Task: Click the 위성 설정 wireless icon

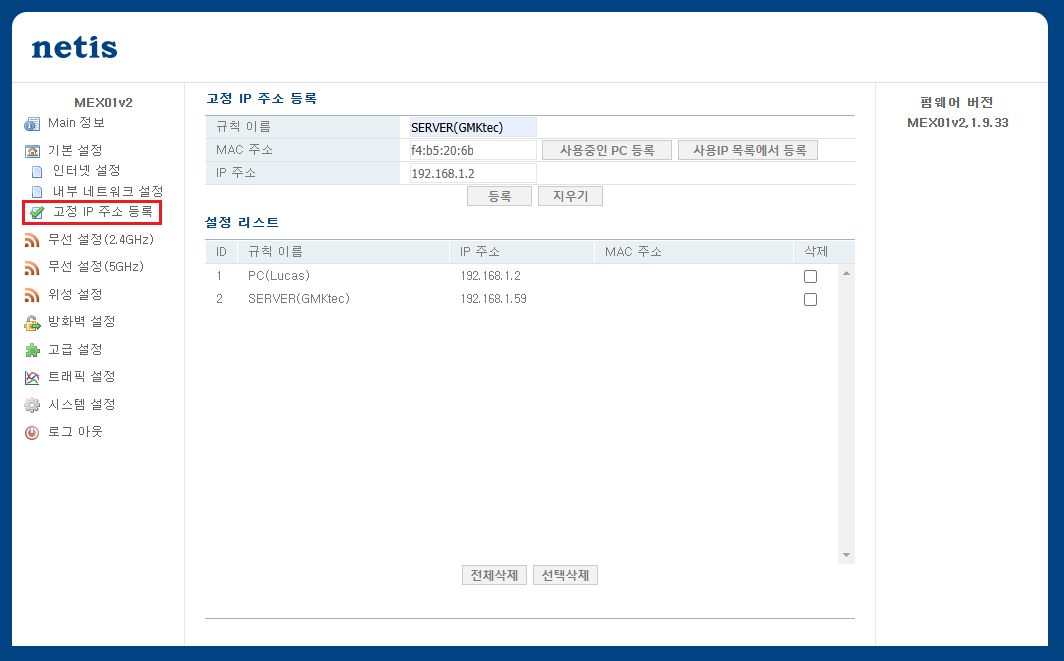Action: (32, 295)
